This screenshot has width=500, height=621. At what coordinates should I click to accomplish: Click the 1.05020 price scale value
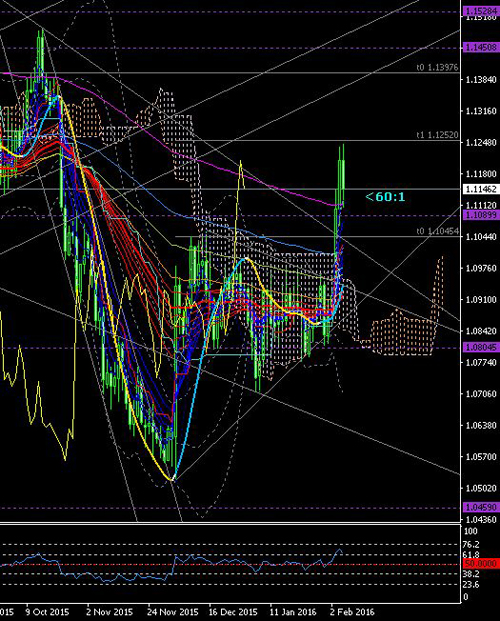[x=481, y=488]
